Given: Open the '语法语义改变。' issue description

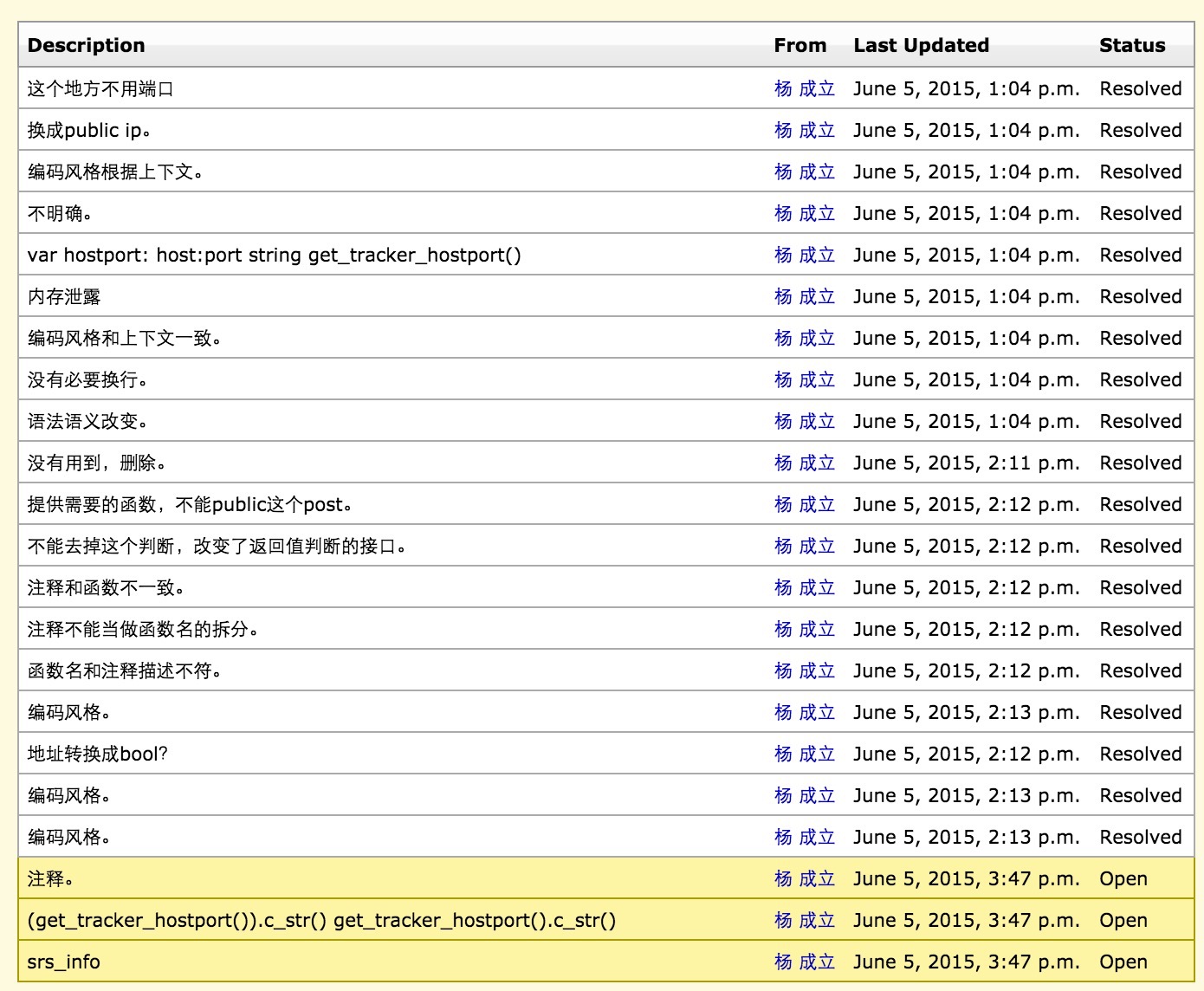Looking at the screenshot, I should tap(87, 422).
